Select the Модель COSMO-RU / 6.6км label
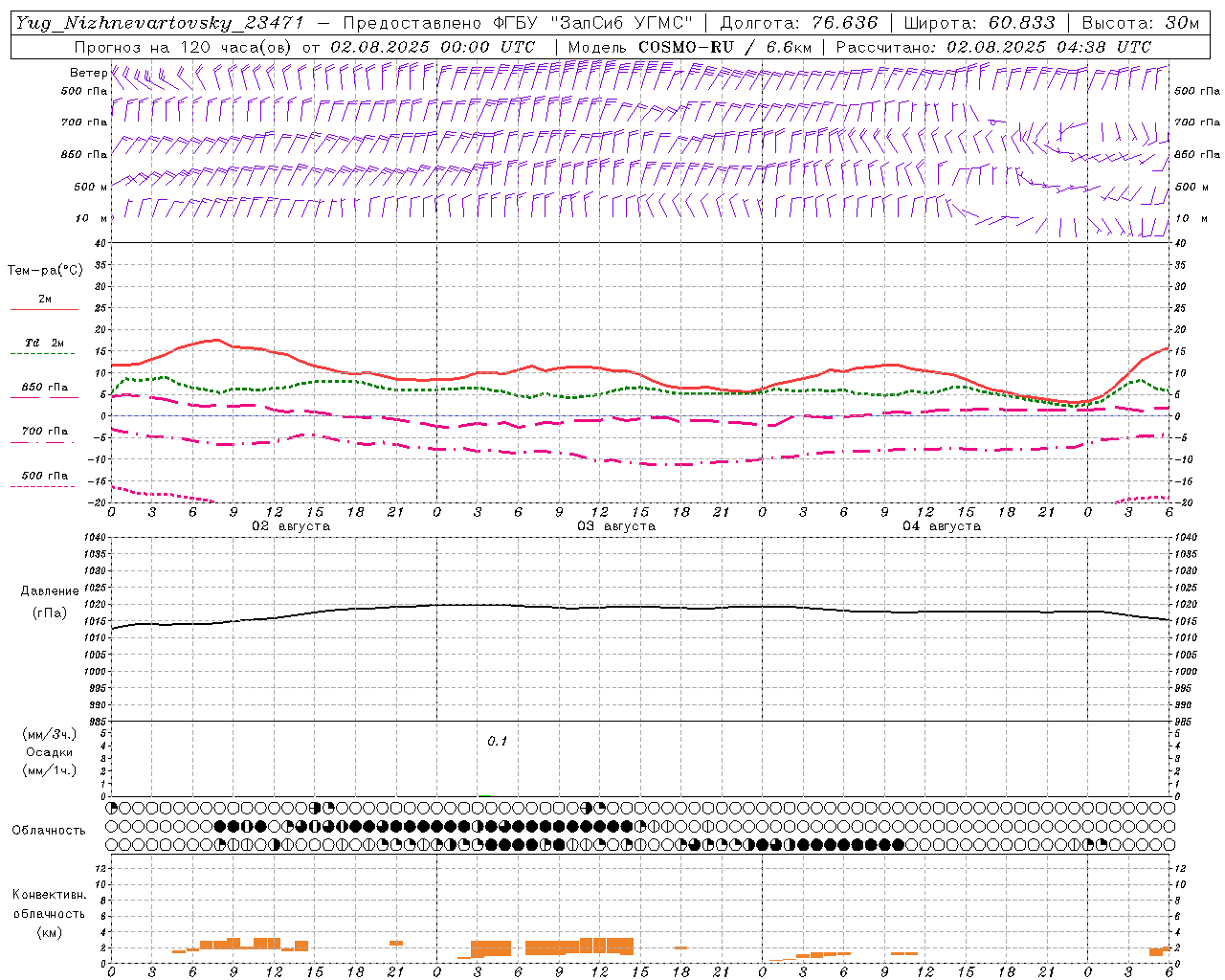The image size is (1225, 980). tap(690, 47)
